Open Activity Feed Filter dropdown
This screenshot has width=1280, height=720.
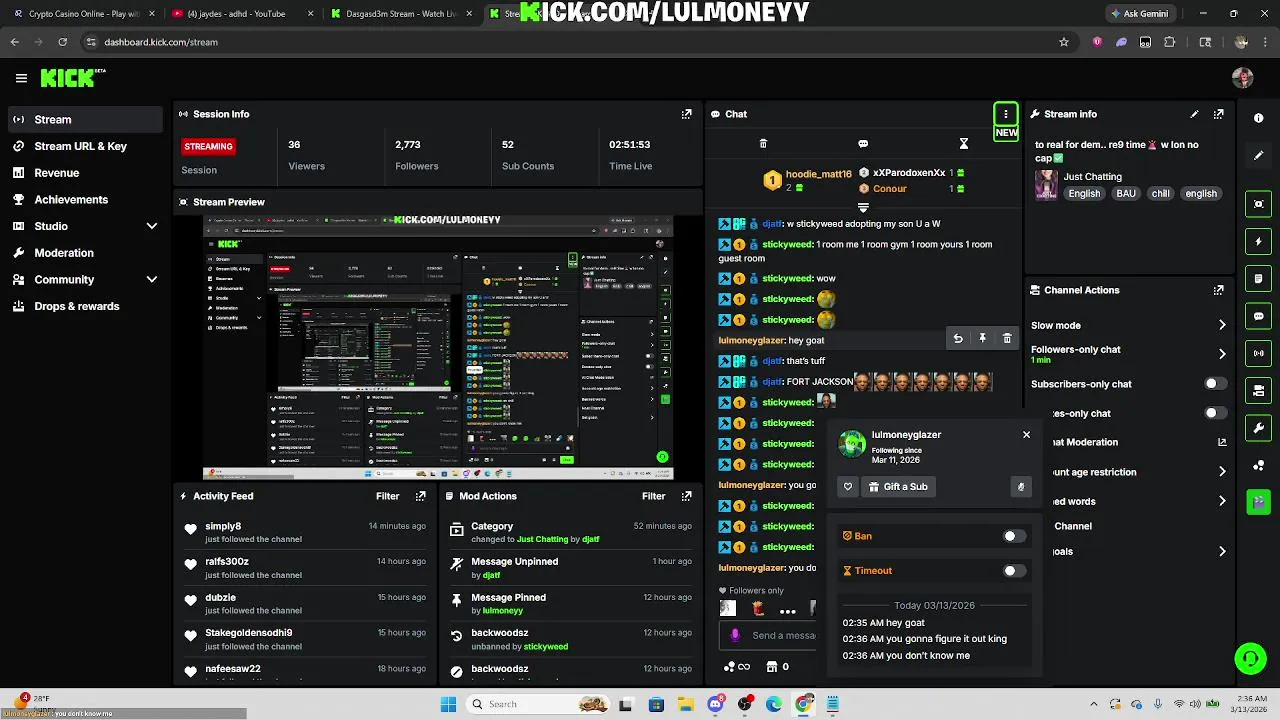[x=387, y=496]
